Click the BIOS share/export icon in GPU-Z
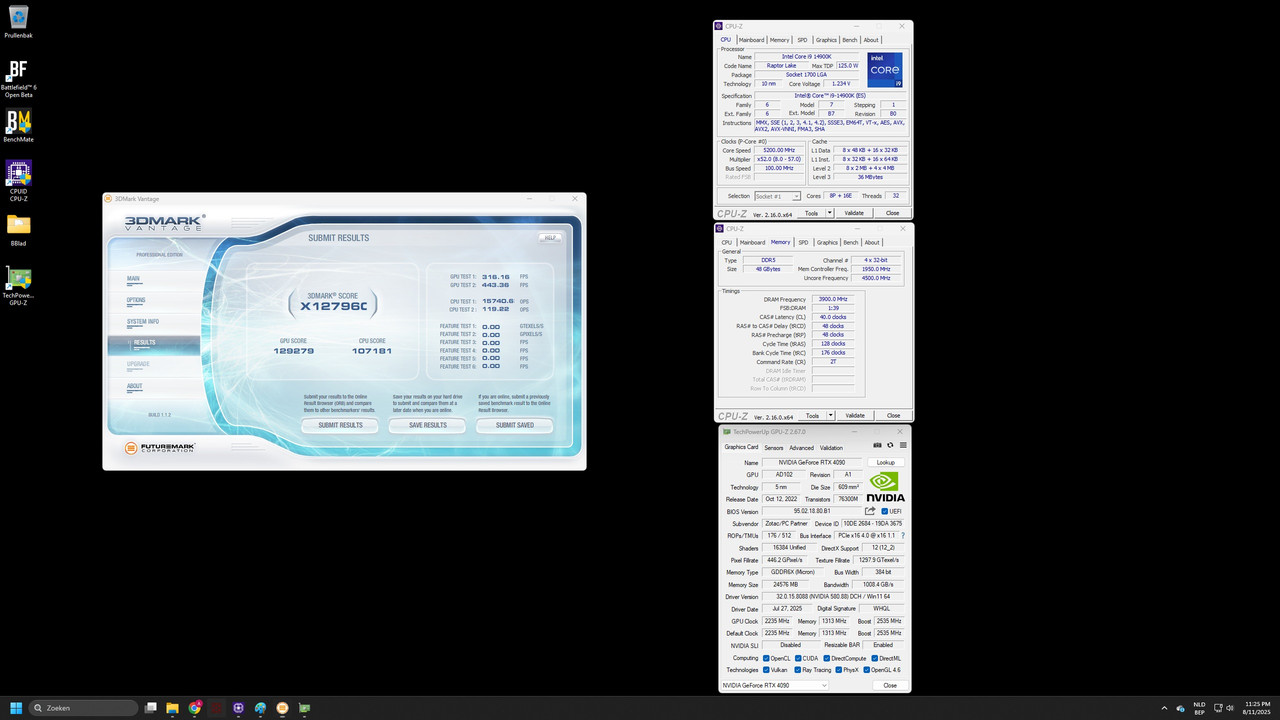 coord(870,511)
